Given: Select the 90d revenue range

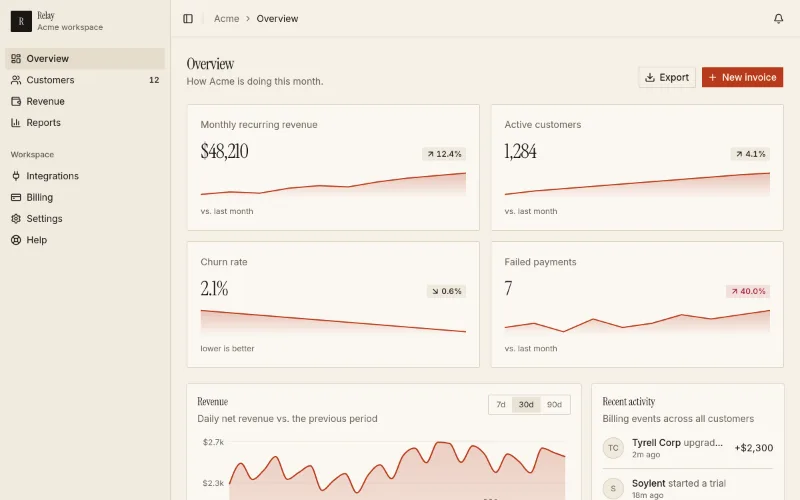Looking at the screenshot, I should click(554, 405).
